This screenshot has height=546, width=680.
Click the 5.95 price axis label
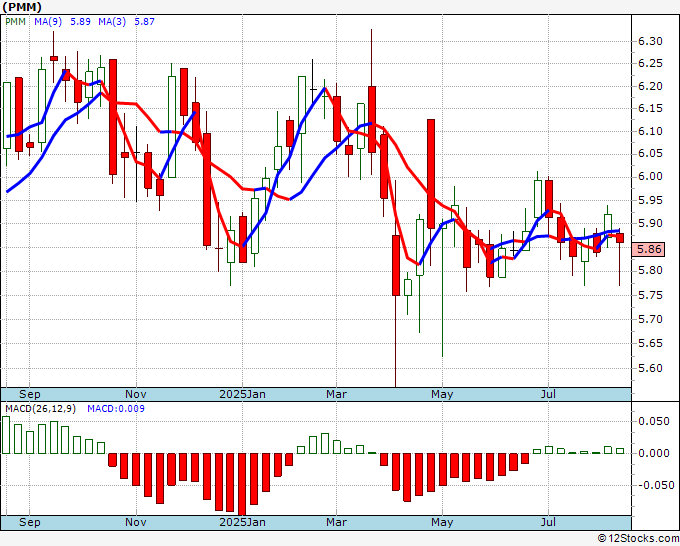(650, 200)
